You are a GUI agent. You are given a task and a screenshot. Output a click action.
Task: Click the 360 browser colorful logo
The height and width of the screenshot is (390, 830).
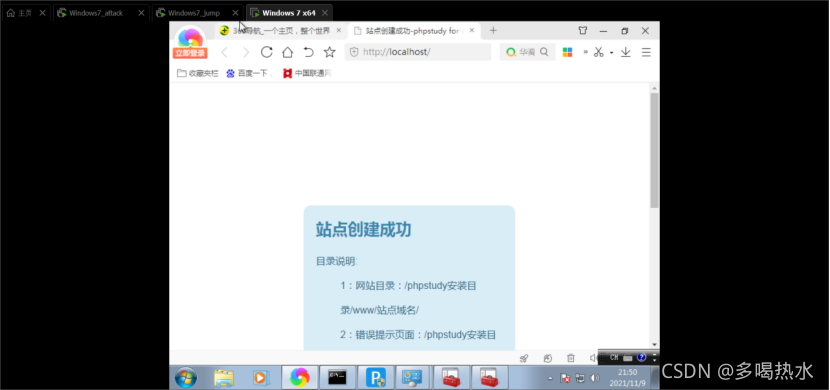point(190,37)
